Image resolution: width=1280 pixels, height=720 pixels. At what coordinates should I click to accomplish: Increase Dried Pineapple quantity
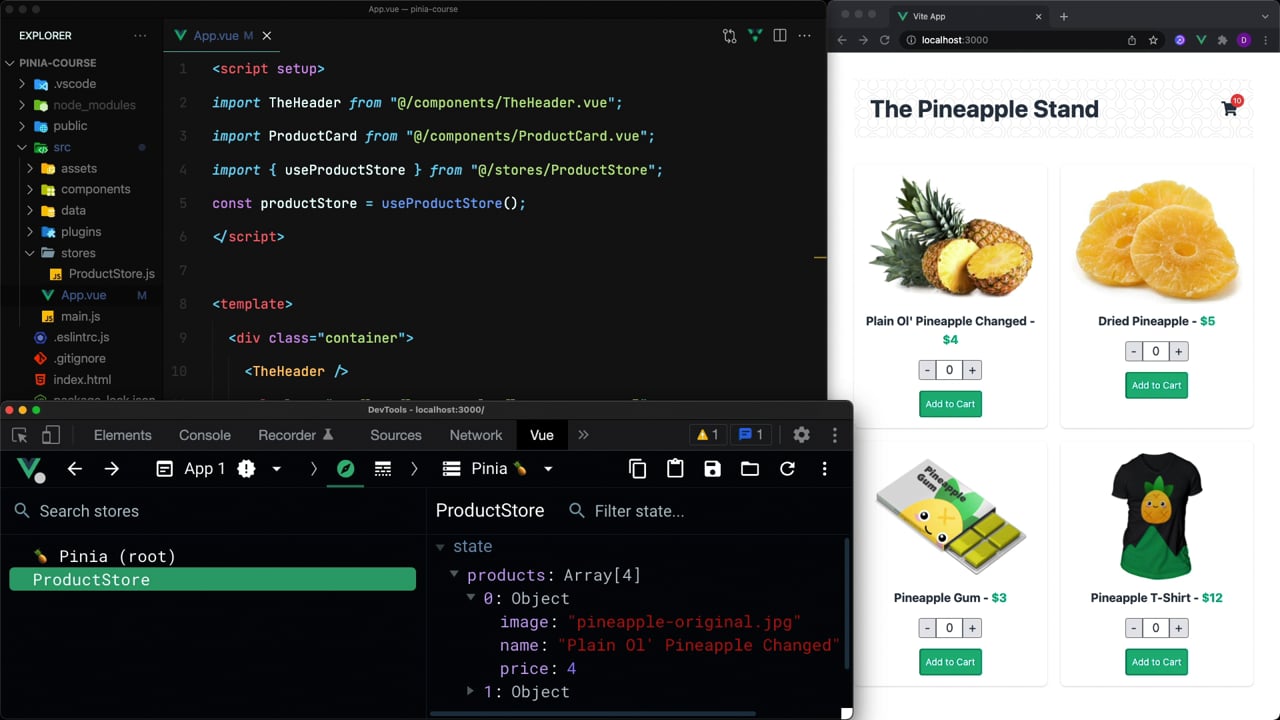pos(1179,351)
